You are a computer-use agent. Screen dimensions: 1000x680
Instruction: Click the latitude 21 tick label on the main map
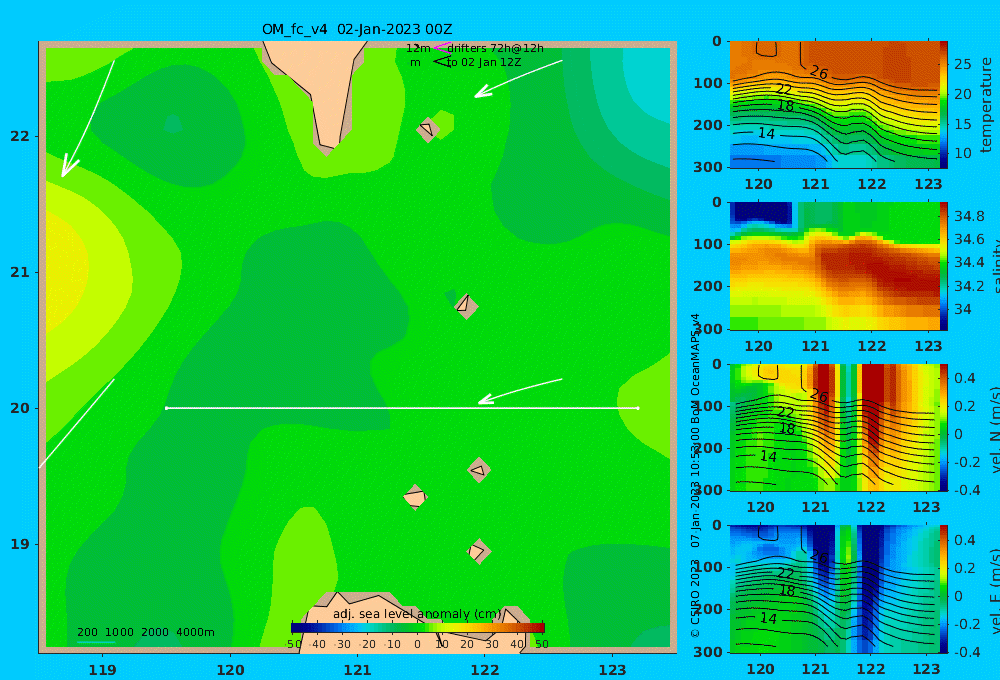20,272
